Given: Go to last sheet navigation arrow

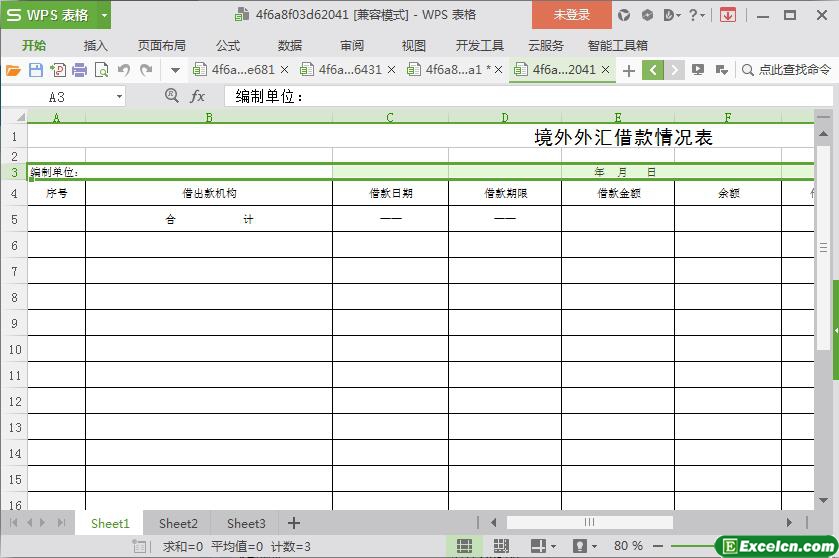Looking at the screenshot, I should click(x=61, y=523).
